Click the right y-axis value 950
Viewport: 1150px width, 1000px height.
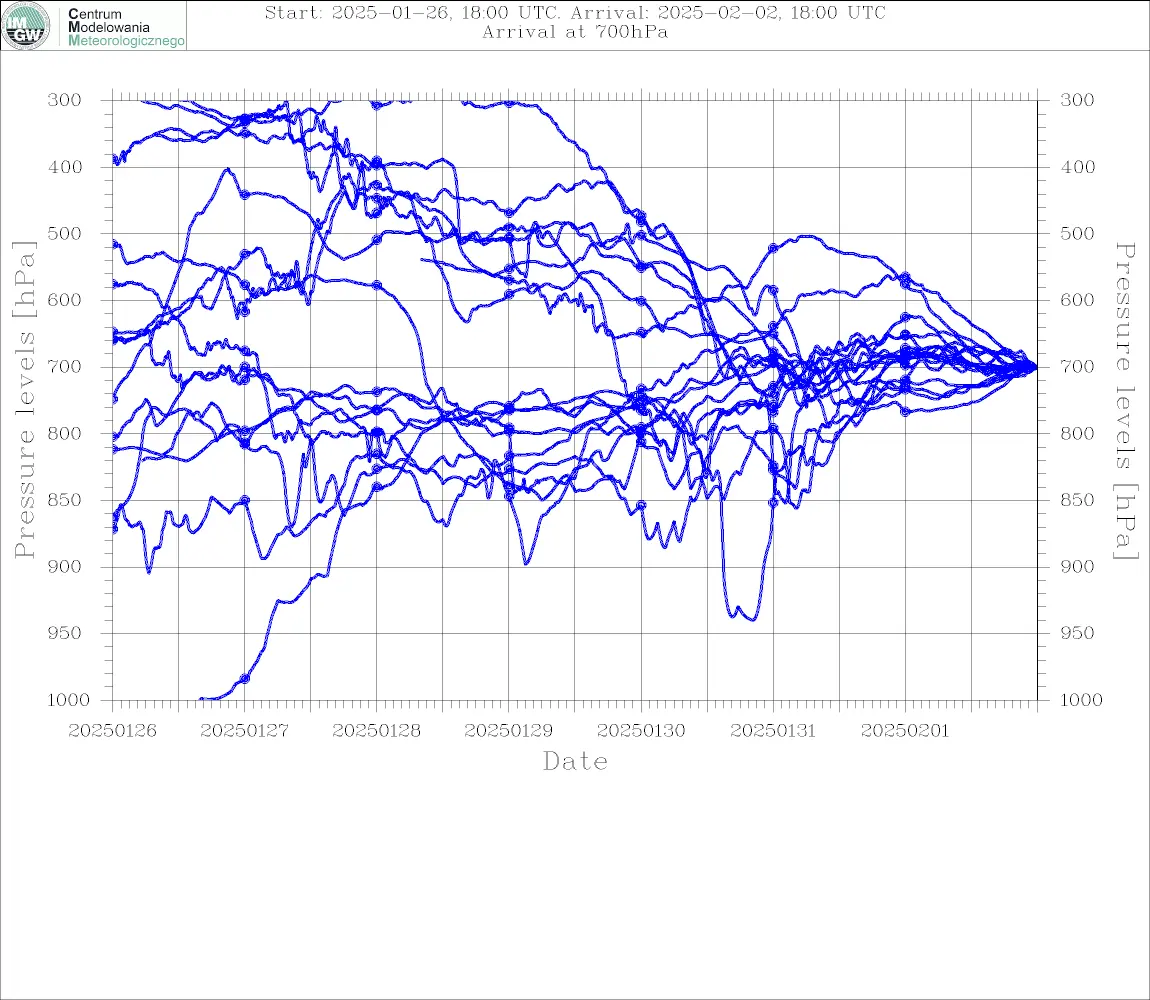click(1077, 632)
